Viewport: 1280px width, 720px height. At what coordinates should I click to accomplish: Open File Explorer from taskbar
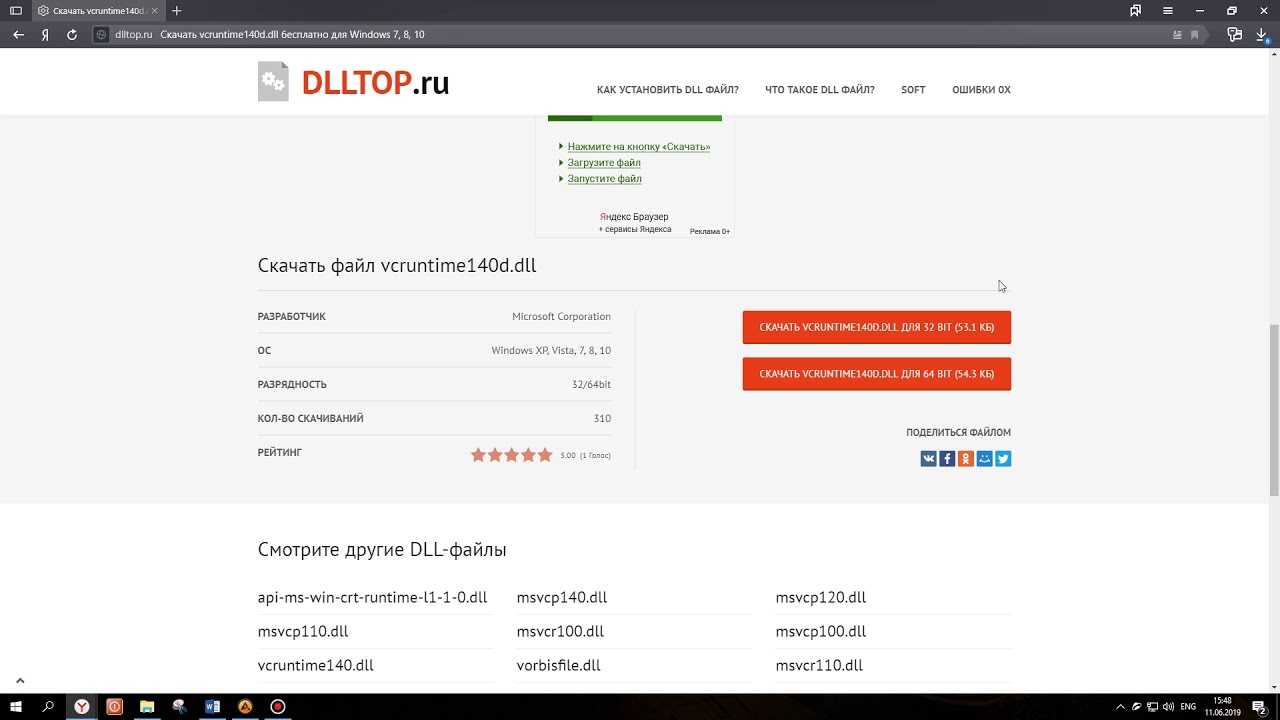147,706
